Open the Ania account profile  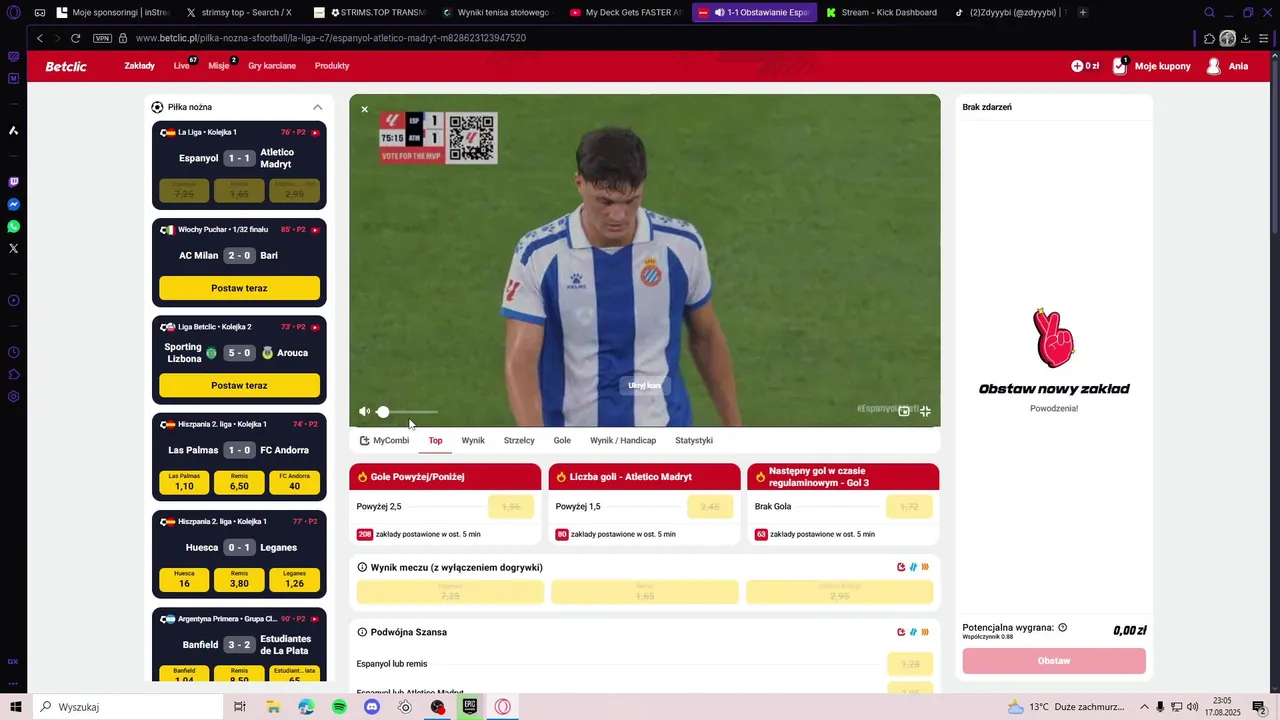(x=1228, y=66)
